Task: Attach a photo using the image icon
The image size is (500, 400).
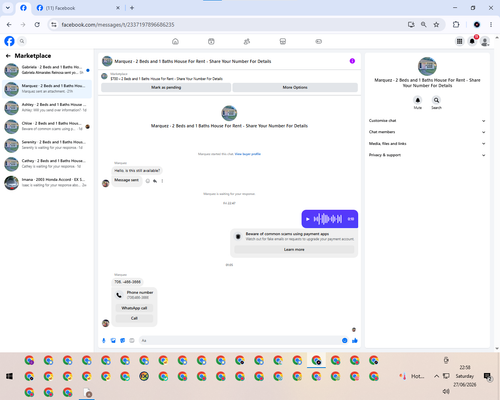Action: [113, 340]
